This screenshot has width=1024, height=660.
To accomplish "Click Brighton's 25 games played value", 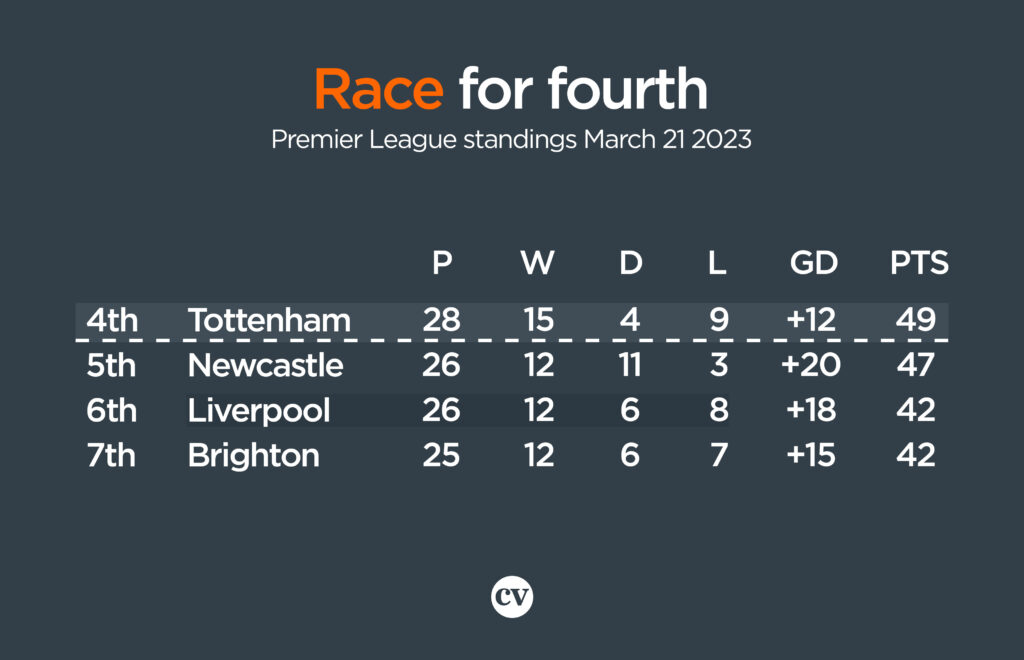I will coord(441,455).
